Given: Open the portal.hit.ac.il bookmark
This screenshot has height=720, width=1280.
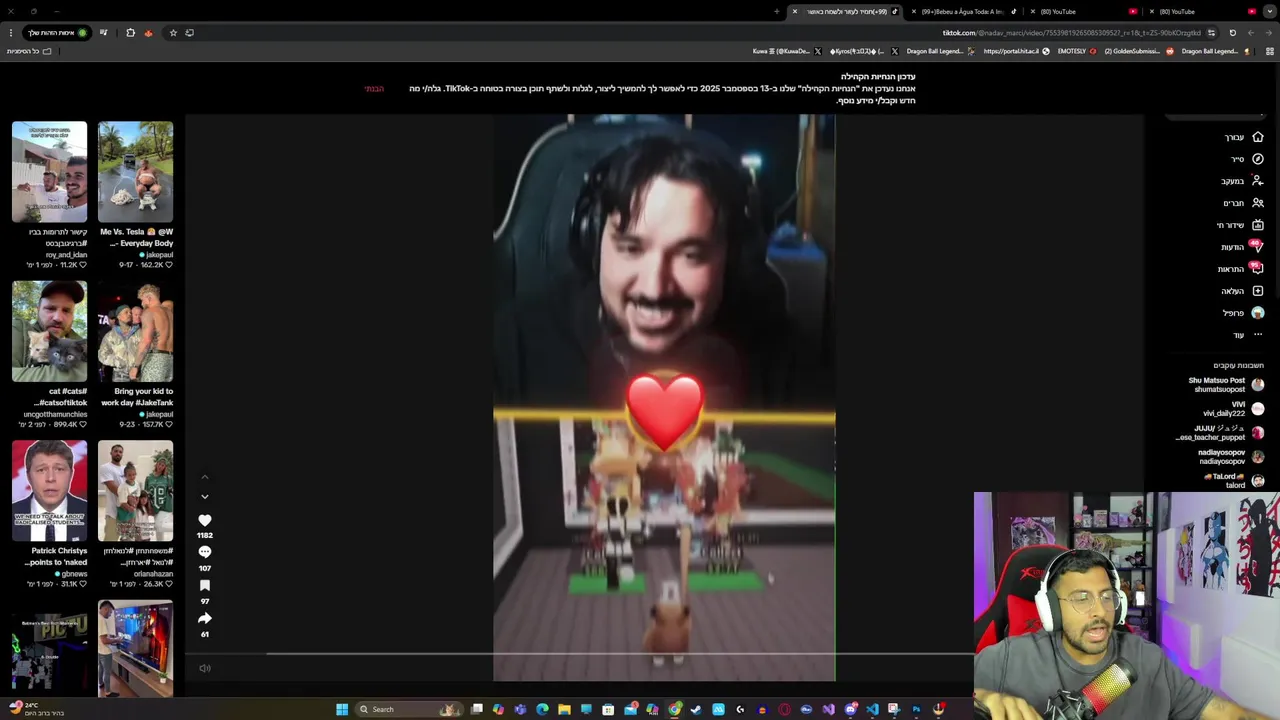Looking at the screenshot, I should (1016, 51).
